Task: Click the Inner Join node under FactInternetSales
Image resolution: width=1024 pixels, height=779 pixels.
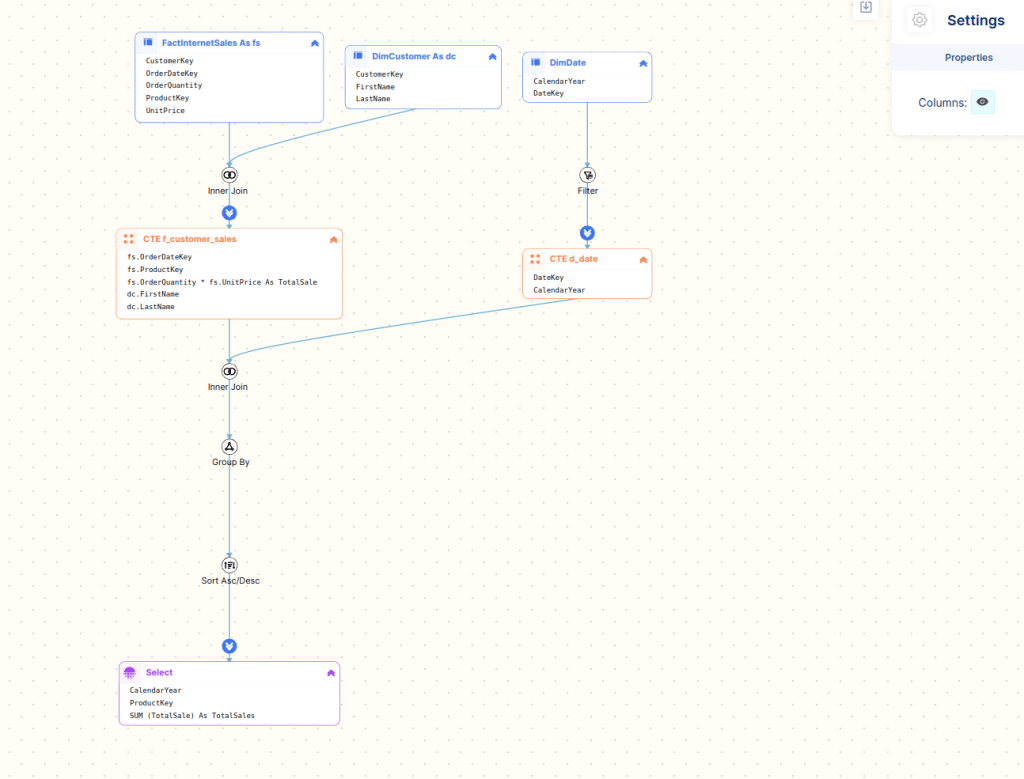Action: [x=229, y=175]
